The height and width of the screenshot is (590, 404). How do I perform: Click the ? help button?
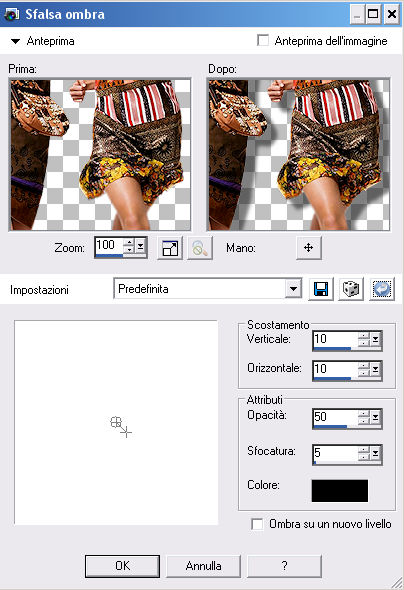pos(284,566)
